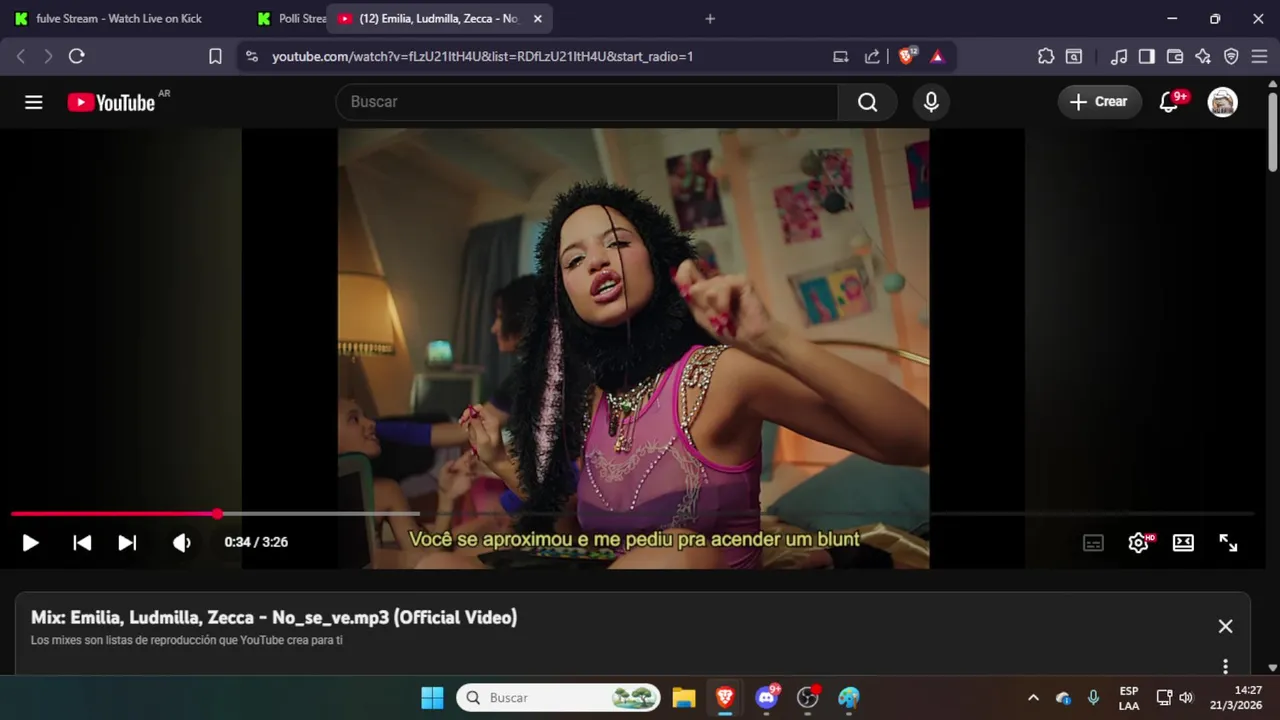Image resolution: width=1280 pixels, height=720 pixels.
Task: Show hidden system tray icons
Action: (1033, 698)
